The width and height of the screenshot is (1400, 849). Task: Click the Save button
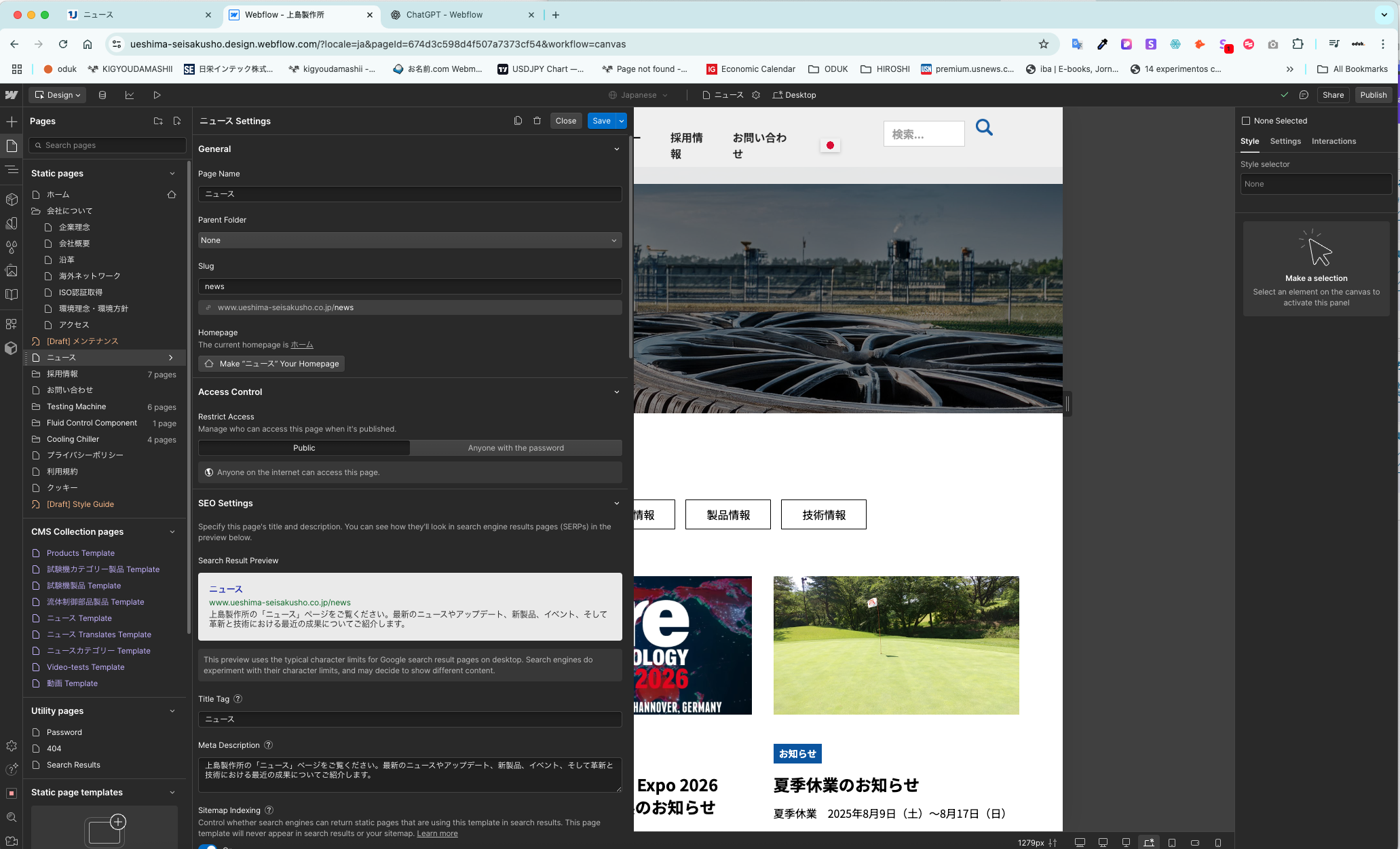(x=602, y=121)
